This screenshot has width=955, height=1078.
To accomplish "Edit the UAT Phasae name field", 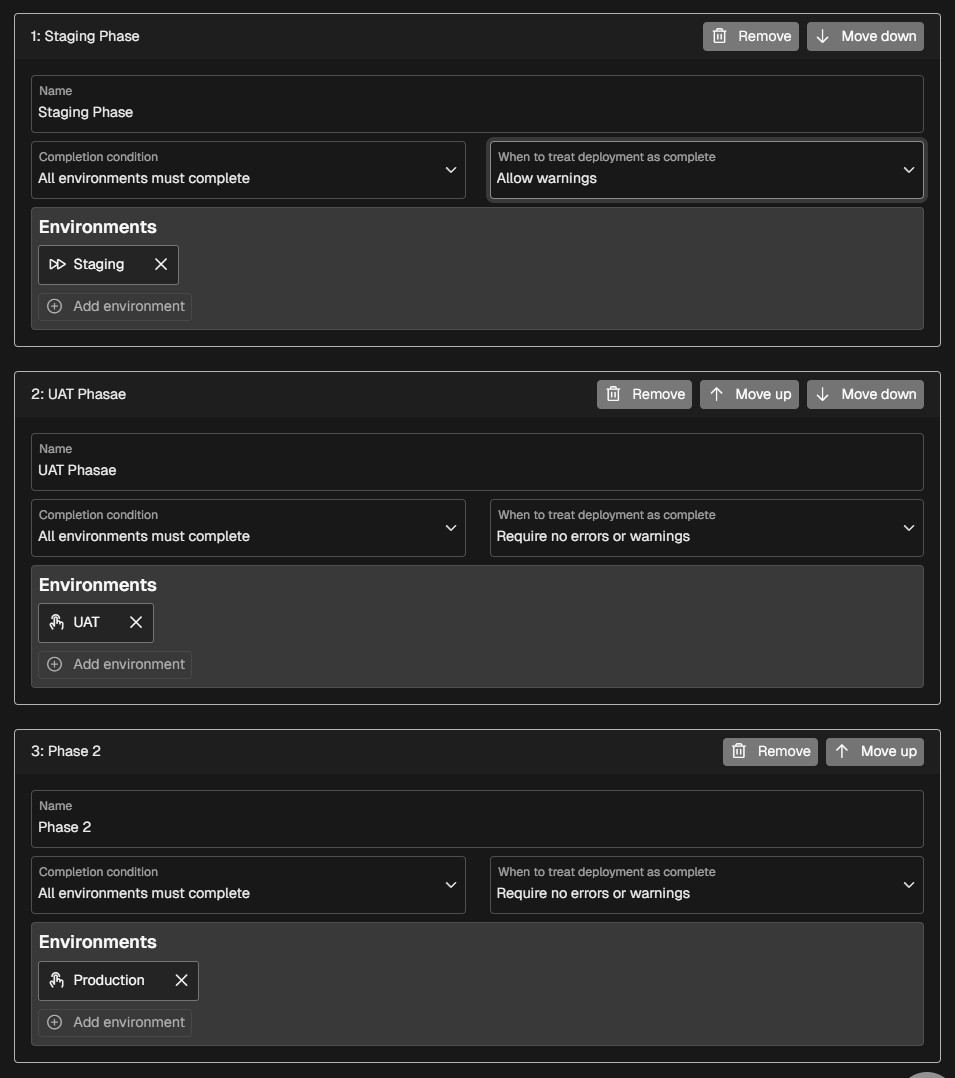I will tap(477, 462).
